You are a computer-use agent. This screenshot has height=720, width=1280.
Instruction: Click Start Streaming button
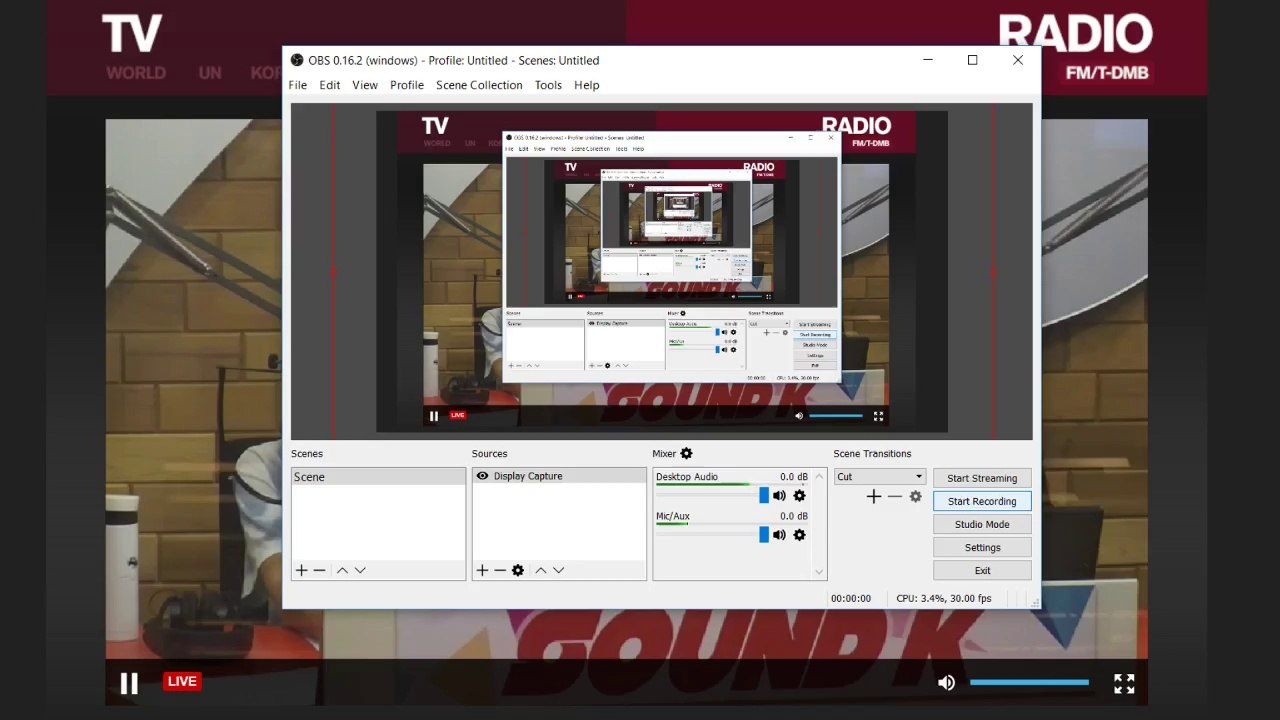pos(982,478)
